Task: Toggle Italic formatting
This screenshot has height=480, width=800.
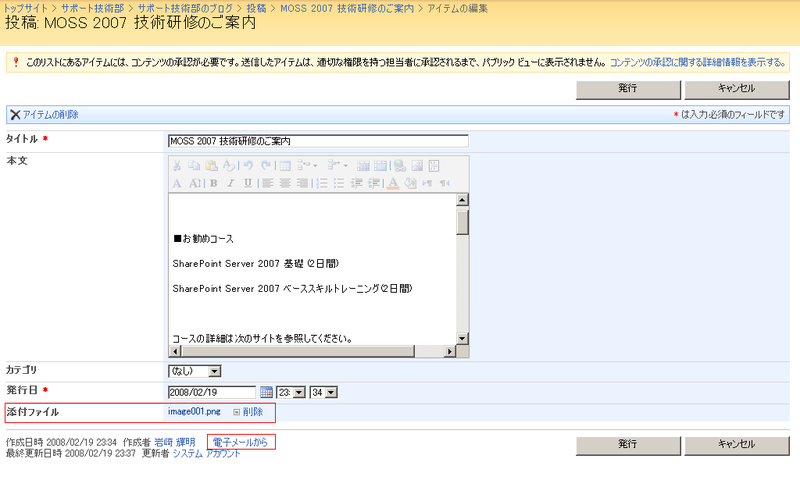Action: pyautogui.click(x=231, y=183)
